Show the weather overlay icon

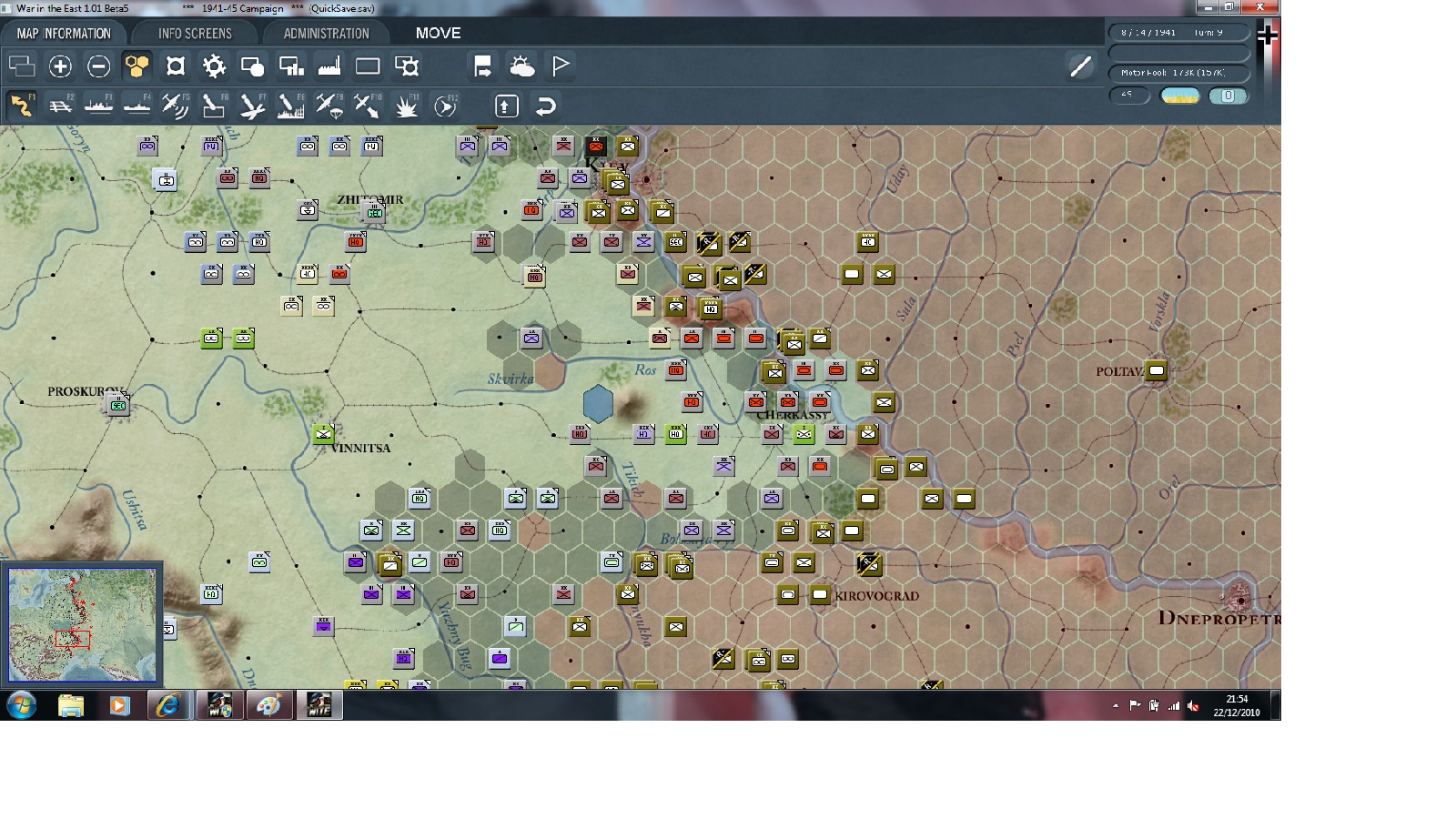tap(521, 66)
